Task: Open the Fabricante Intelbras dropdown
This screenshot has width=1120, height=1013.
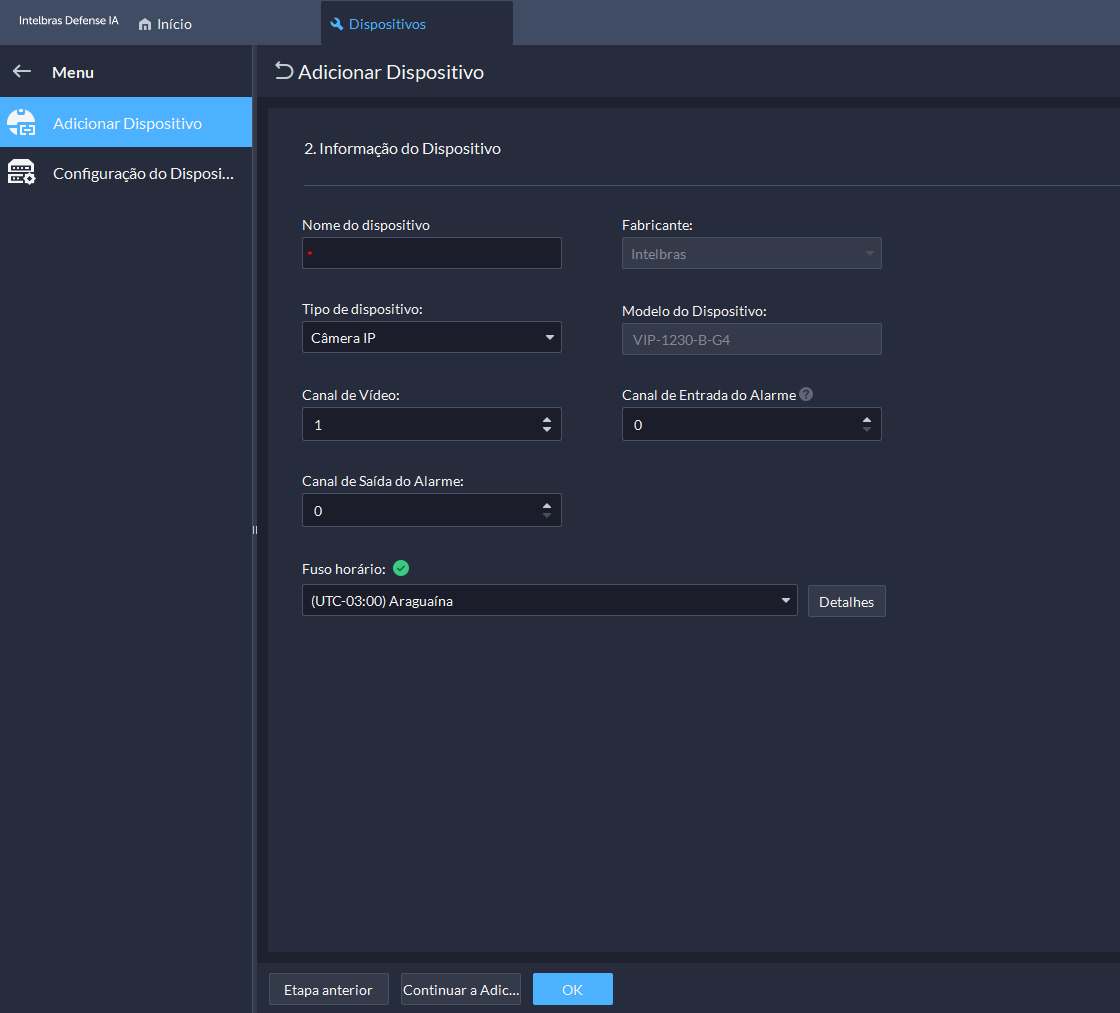Action: (x=751, y=253)
